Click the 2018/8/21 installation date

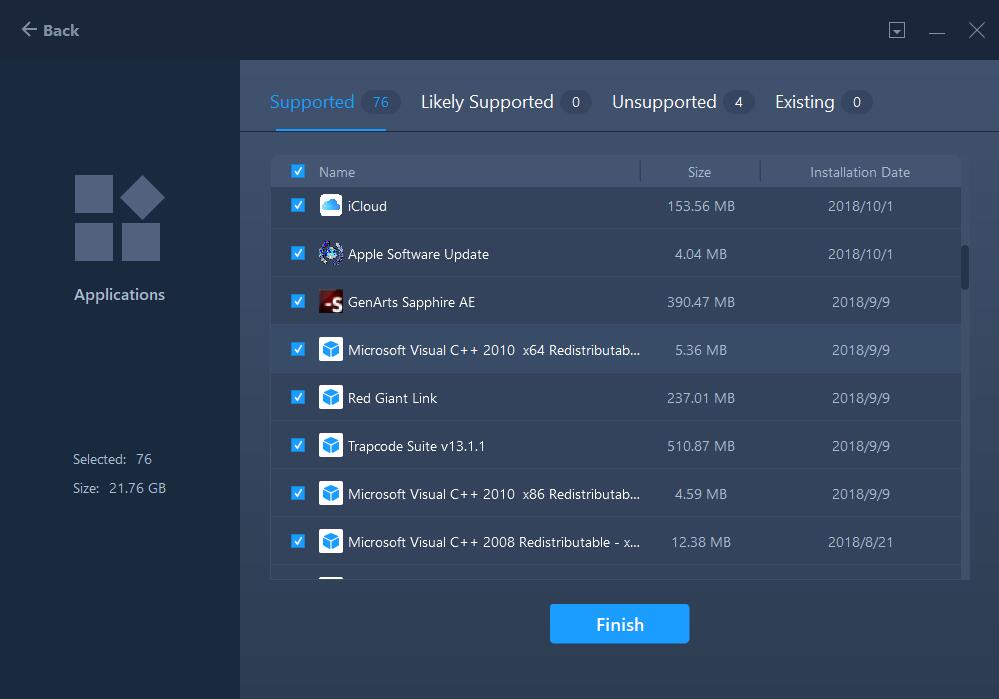coord(860,542)
